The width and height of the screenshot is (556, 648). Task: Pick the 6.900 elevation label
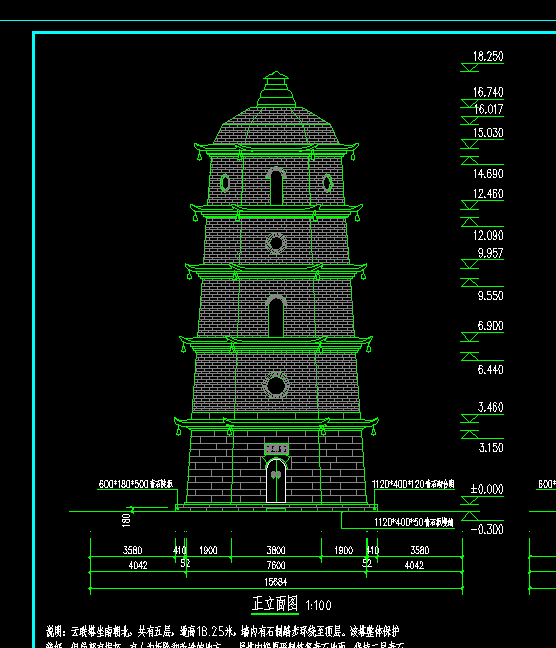pos(490,326)
